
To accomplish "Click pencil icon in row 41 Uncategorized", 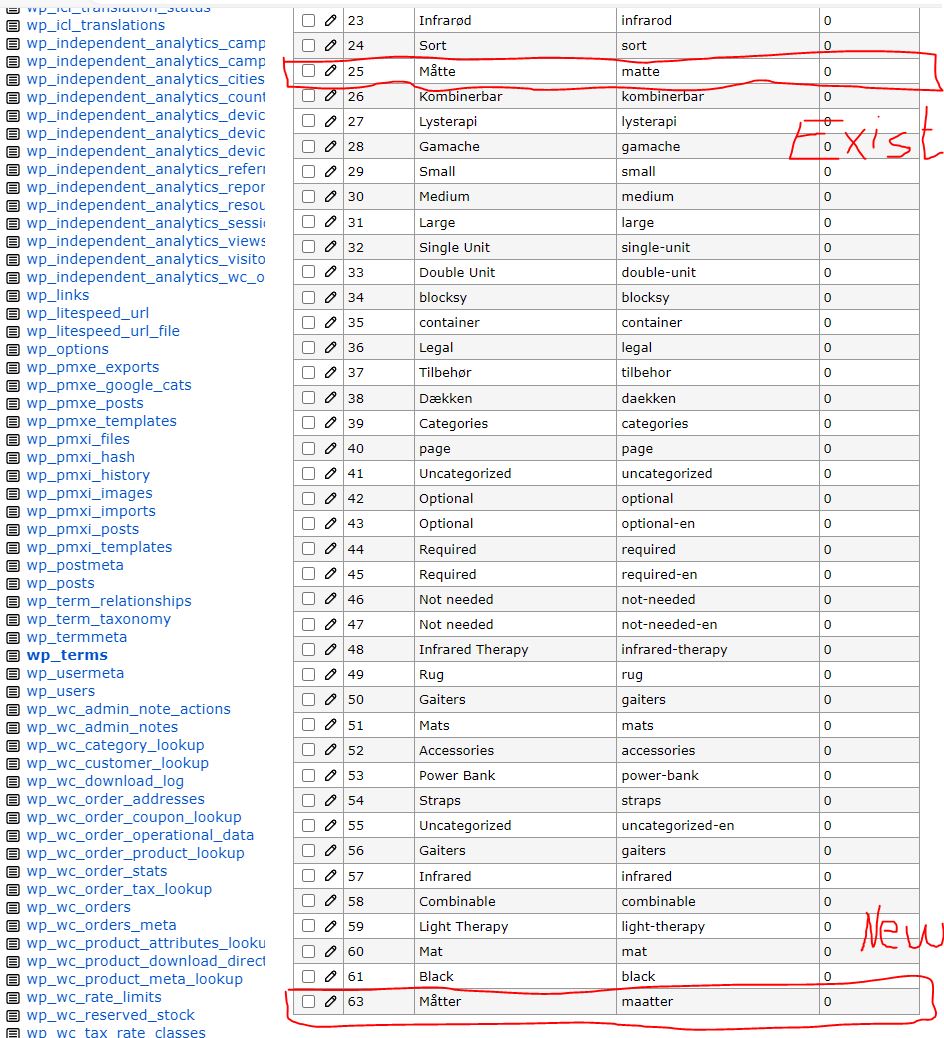I will (x=330, y=473).
